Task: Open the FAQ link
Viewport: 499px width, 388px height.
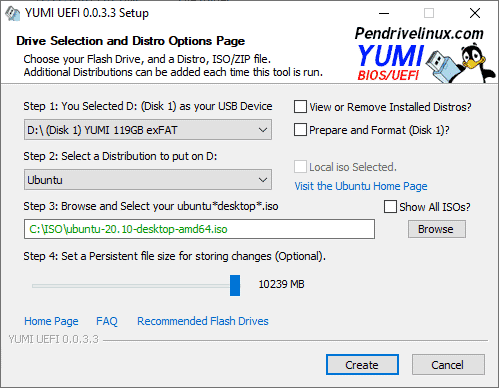Action: point(107,321)
